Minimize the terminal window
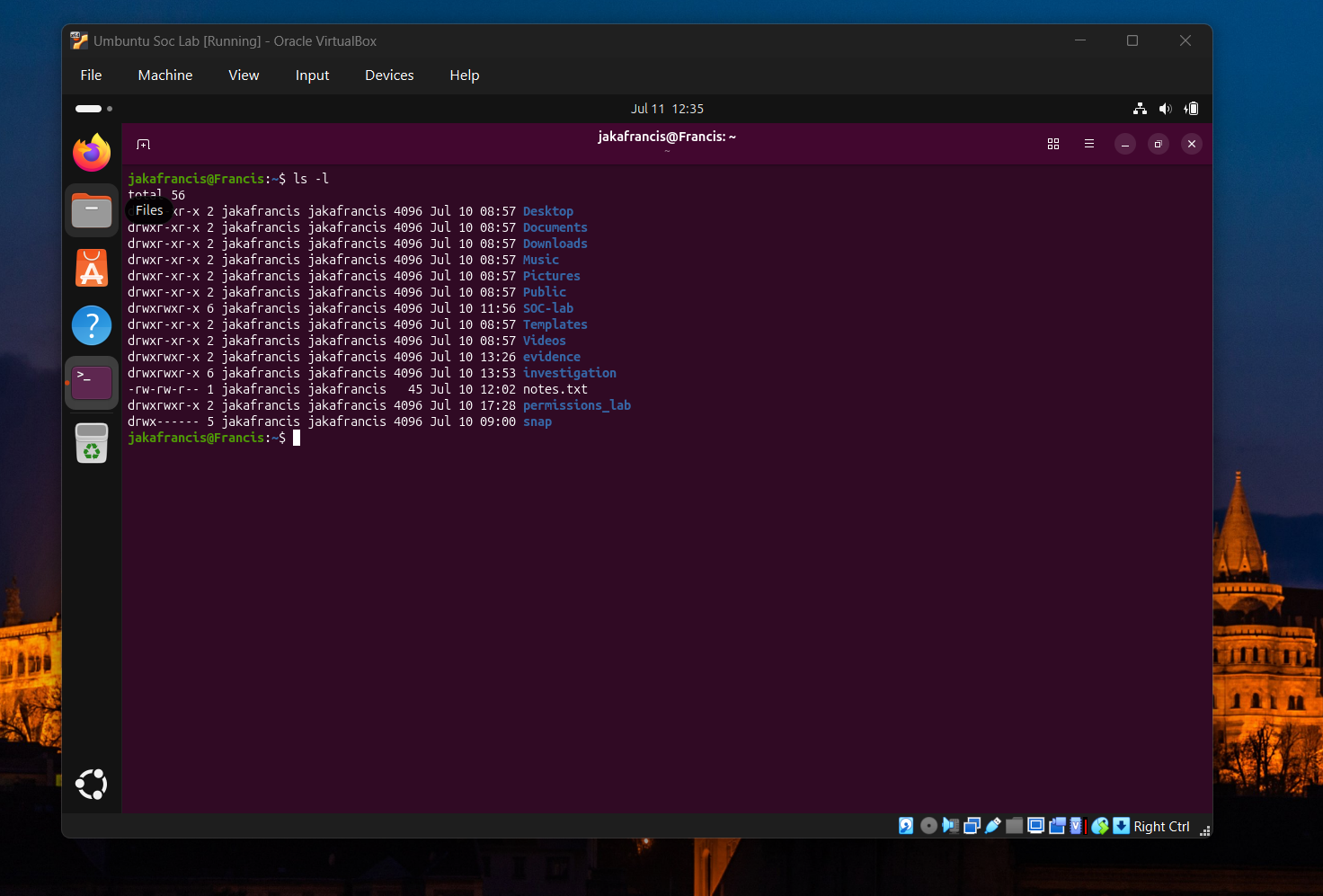This screenshot has width=1323, height=896. 1125,144
